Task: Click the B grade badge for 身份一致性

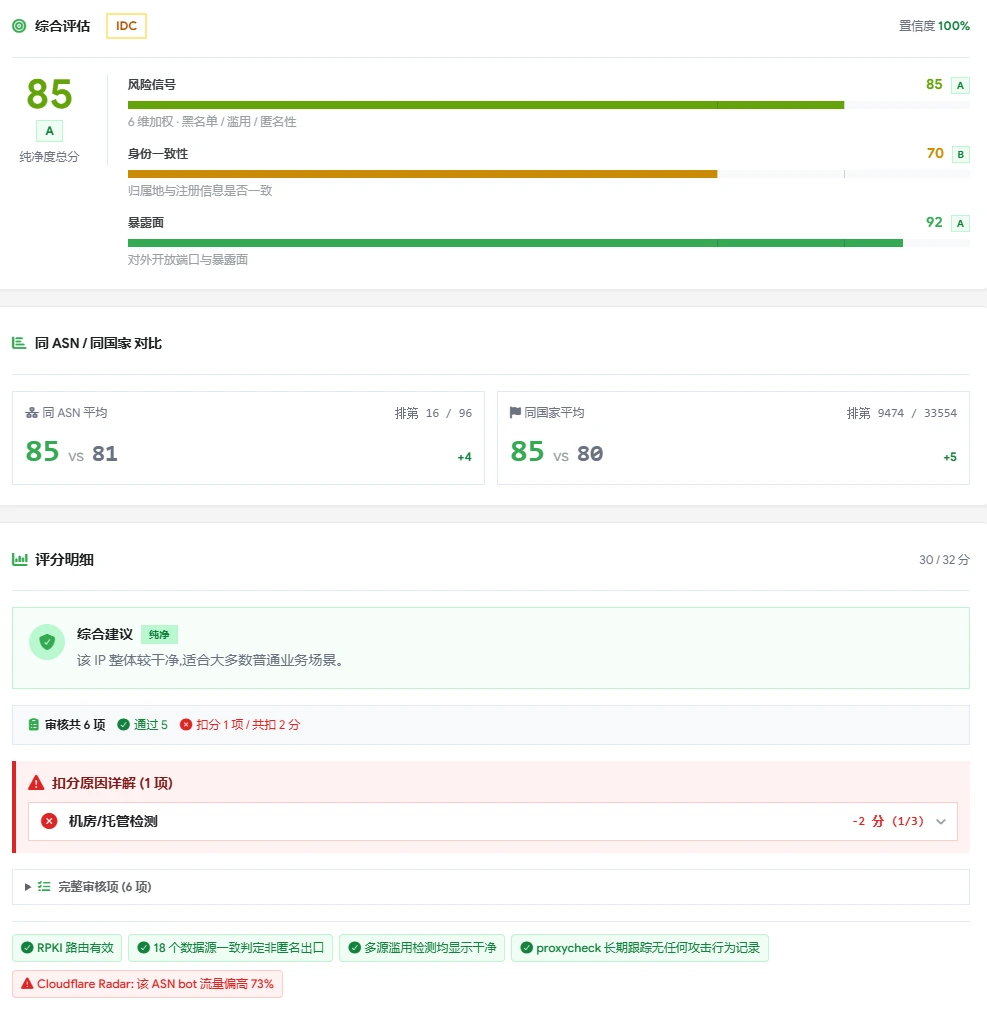Action: coord(960,155)
